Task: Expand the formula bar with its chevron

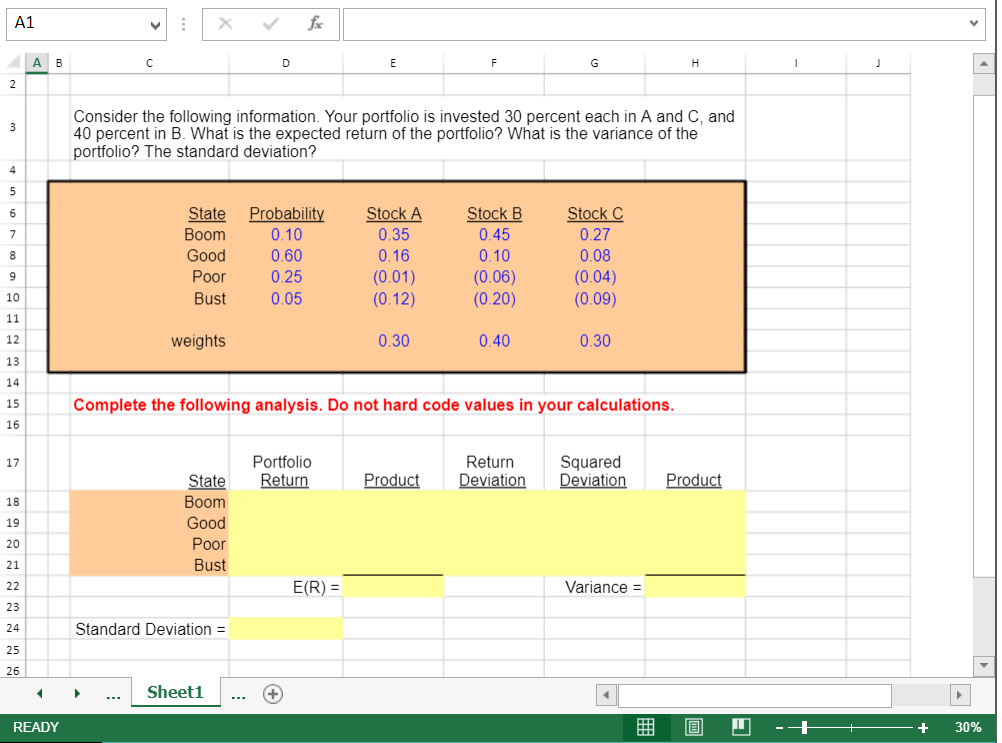Action: click(972, 24)
